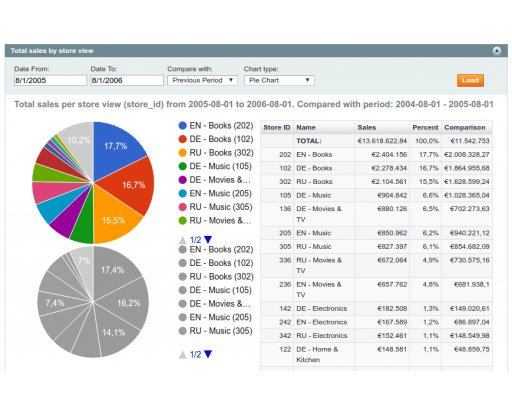
Task: Go to next legend page in top chart
Action: pos(208,239)
